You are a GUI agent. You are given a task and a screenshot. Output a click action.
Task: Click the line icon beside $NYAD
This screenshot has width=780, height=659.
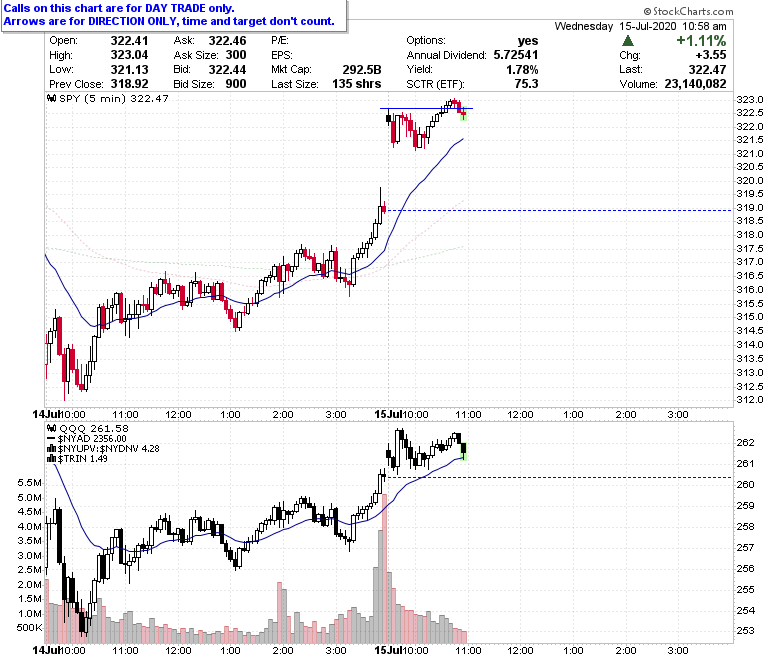pyautogui.click(x=51, y=439)
